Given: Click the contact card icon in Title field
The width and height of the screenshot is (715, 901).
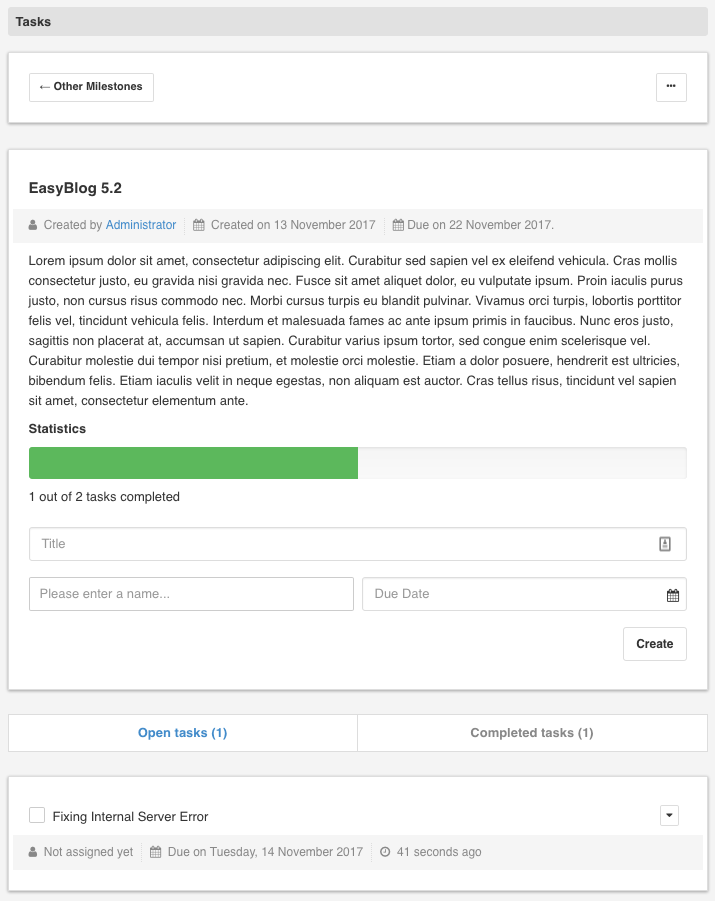Looking at the screenshot, I should 665,544.
